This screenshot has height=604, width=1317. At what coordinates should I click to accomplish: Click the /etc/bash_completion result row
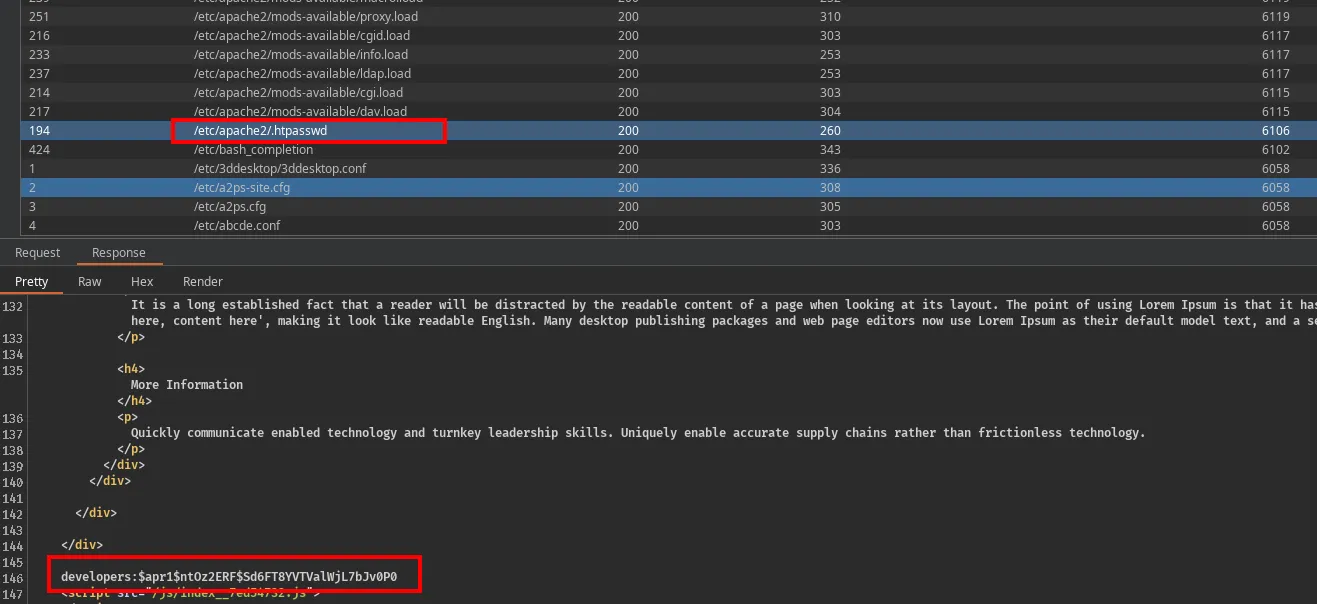(x=253, y=150)
